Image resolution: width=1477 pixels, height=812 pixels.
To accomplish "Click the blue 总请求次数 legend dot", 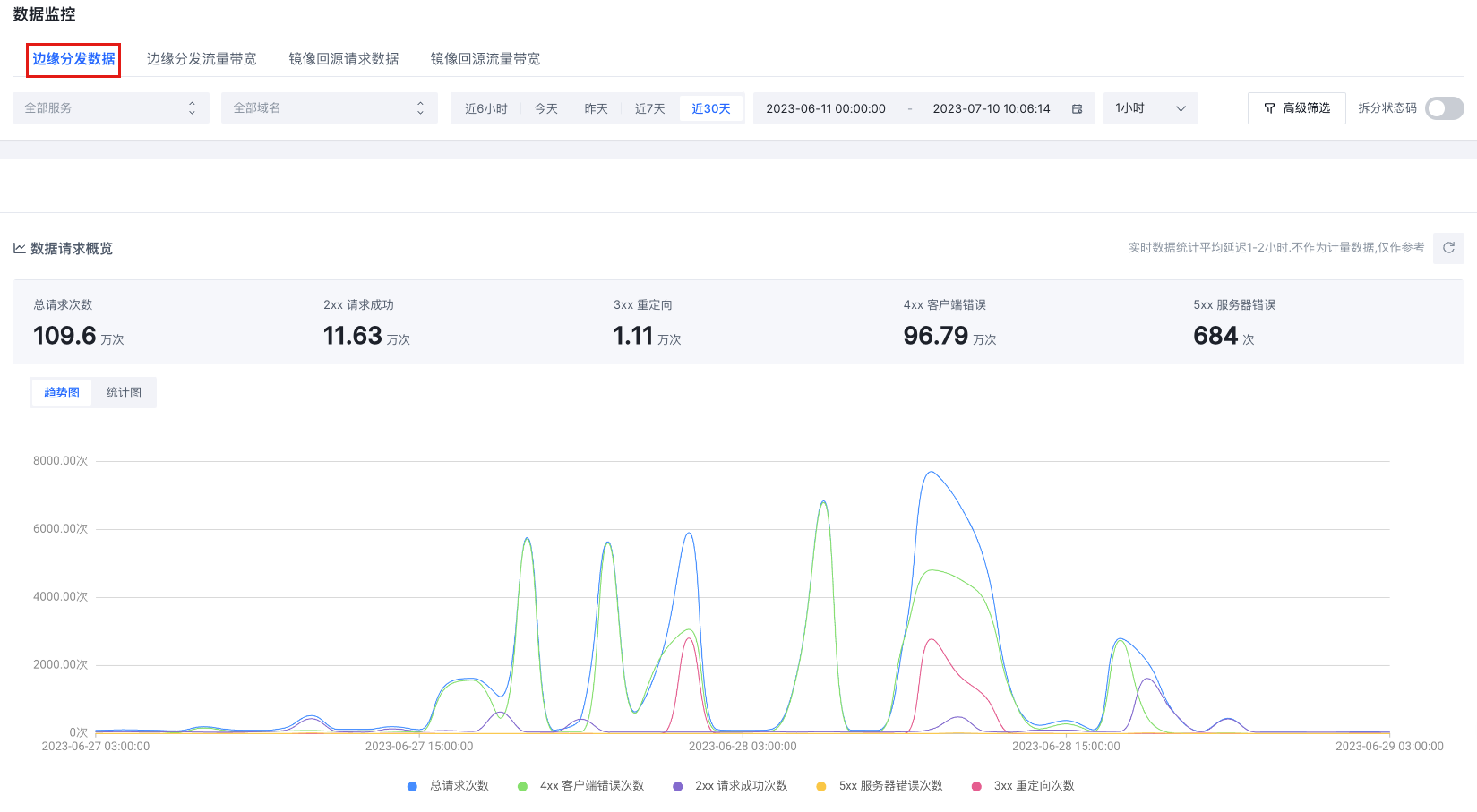I will click(x=412, y=786).
